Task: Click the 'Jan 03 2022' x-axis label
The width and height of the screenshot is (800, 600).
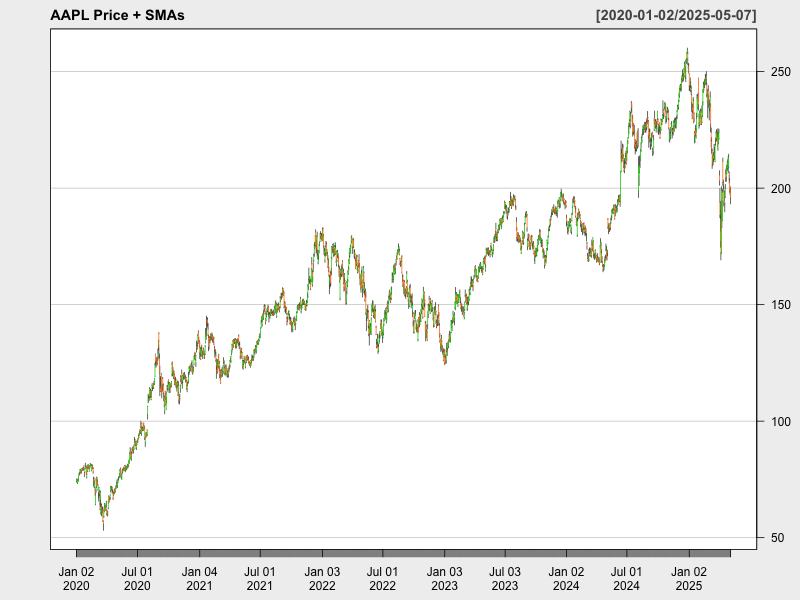Action: coord(322,579)
